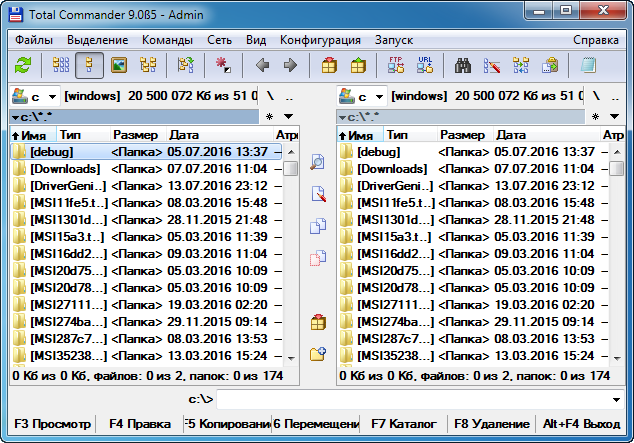Toggle the full details view button
The height and width of the screenshot is (443, 634).
coord(90,66)
